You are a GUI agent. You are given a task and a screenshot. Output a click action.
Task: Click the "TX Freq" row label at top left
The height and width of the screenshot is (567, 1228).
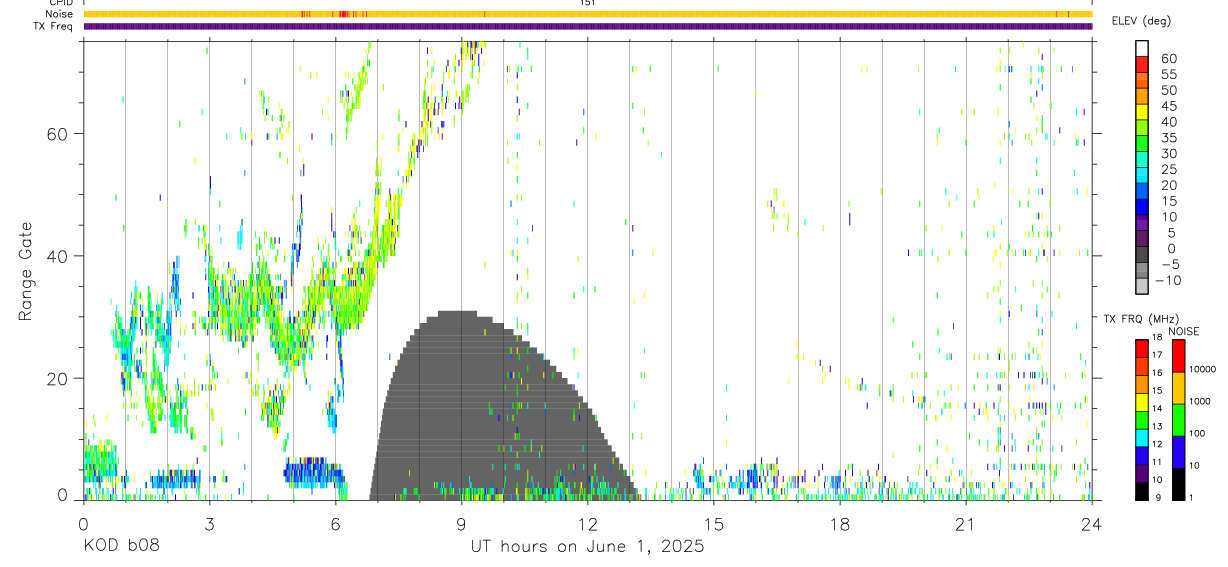(x=54, y=26)
